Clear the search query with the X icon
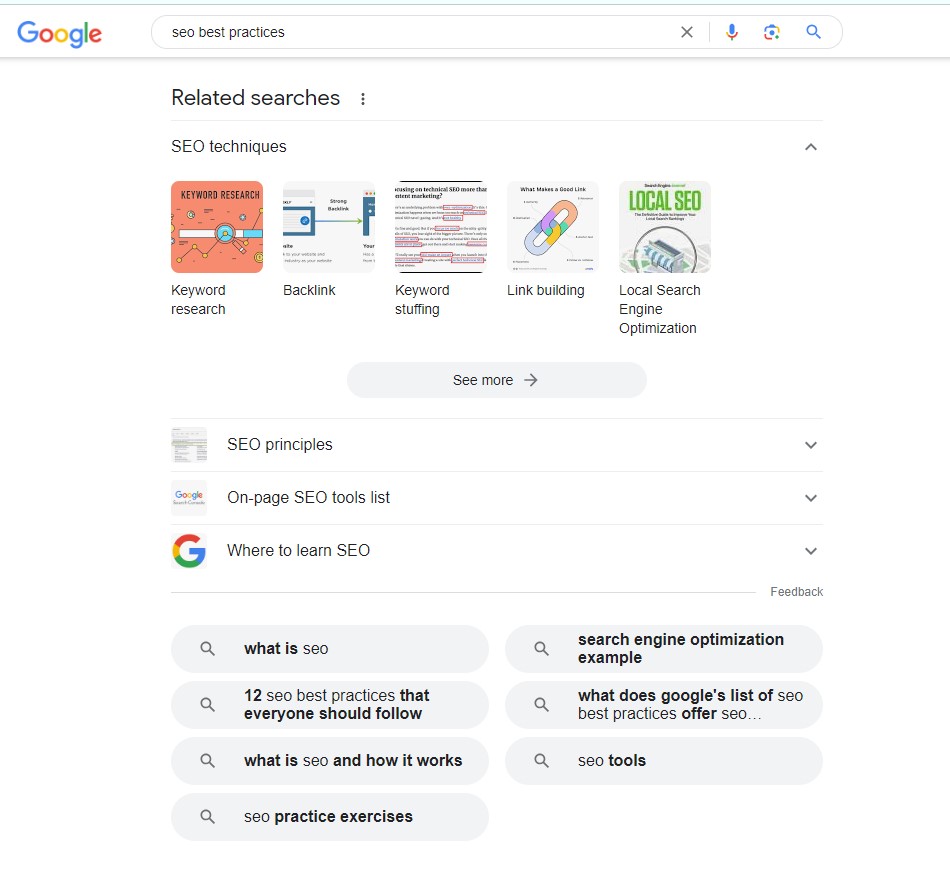Viewport: 950px width, 875px height. tap(687, 31)
